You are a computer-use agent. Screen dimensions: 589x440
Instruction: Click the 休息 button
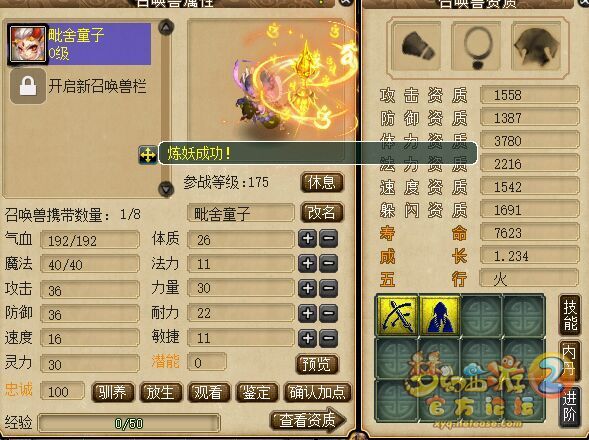(322, 183)
